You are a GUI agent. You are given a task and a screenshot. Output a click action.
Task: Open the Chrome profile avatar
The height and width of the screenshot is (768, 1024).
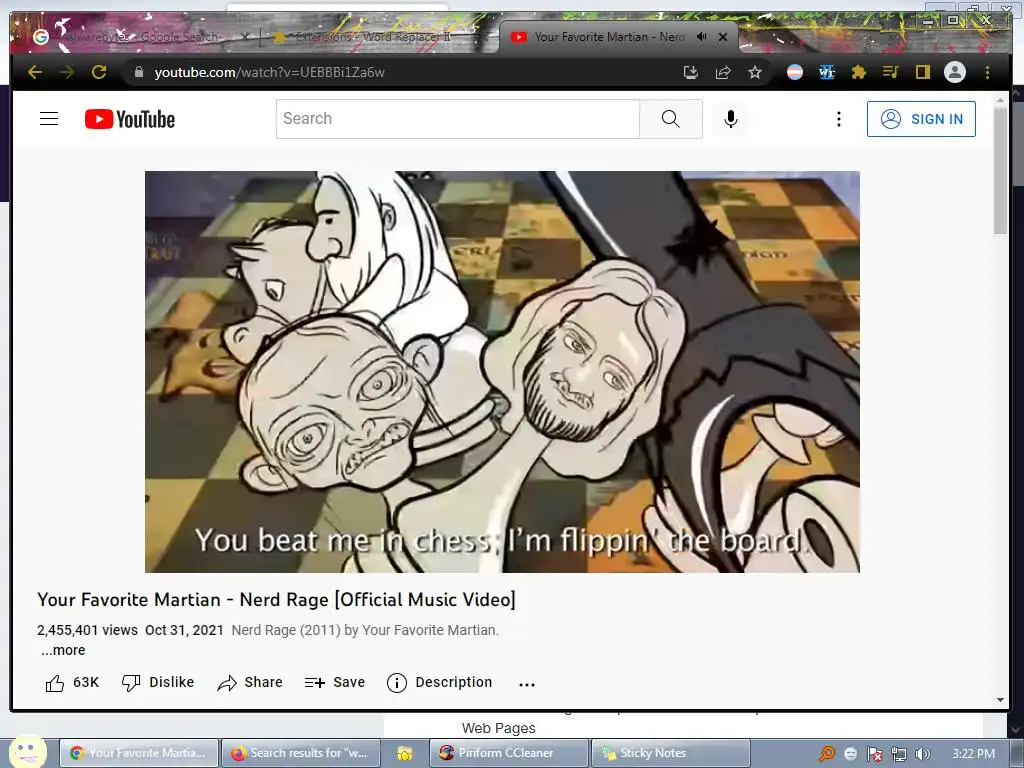tap(955, 72)
